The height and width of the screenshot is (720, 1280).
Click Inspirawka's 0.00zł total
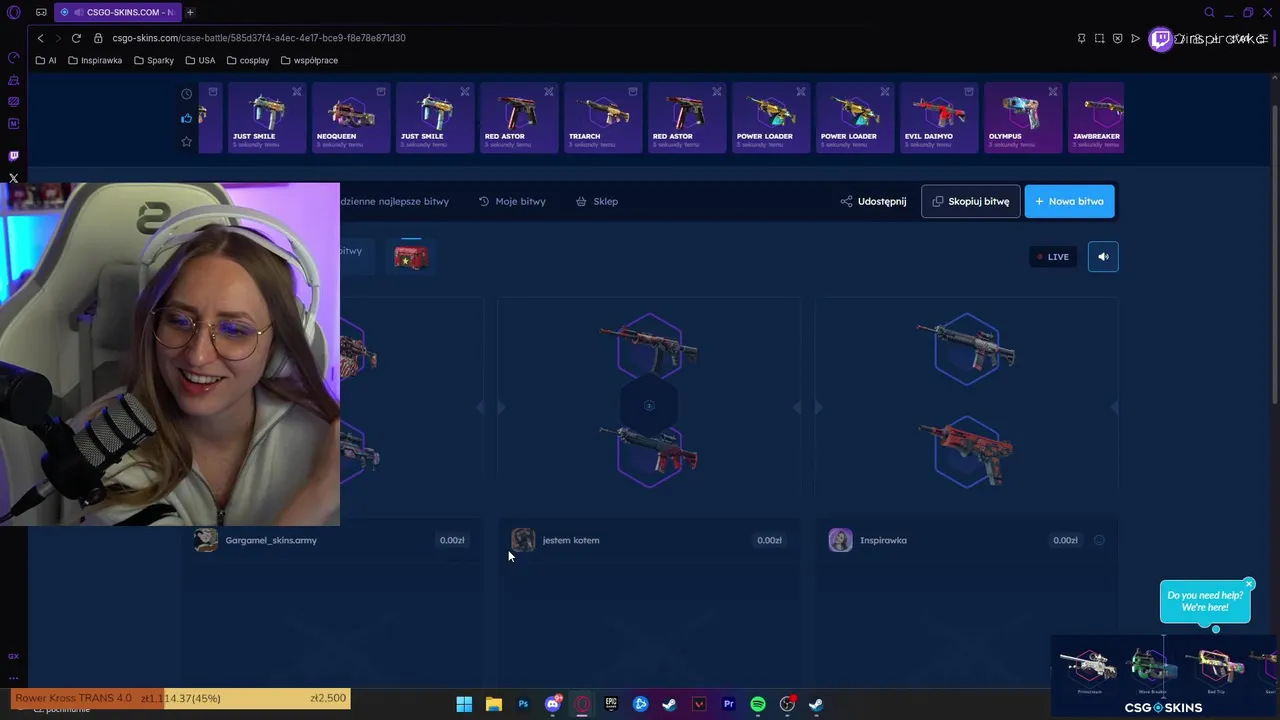pos(1065,540)
